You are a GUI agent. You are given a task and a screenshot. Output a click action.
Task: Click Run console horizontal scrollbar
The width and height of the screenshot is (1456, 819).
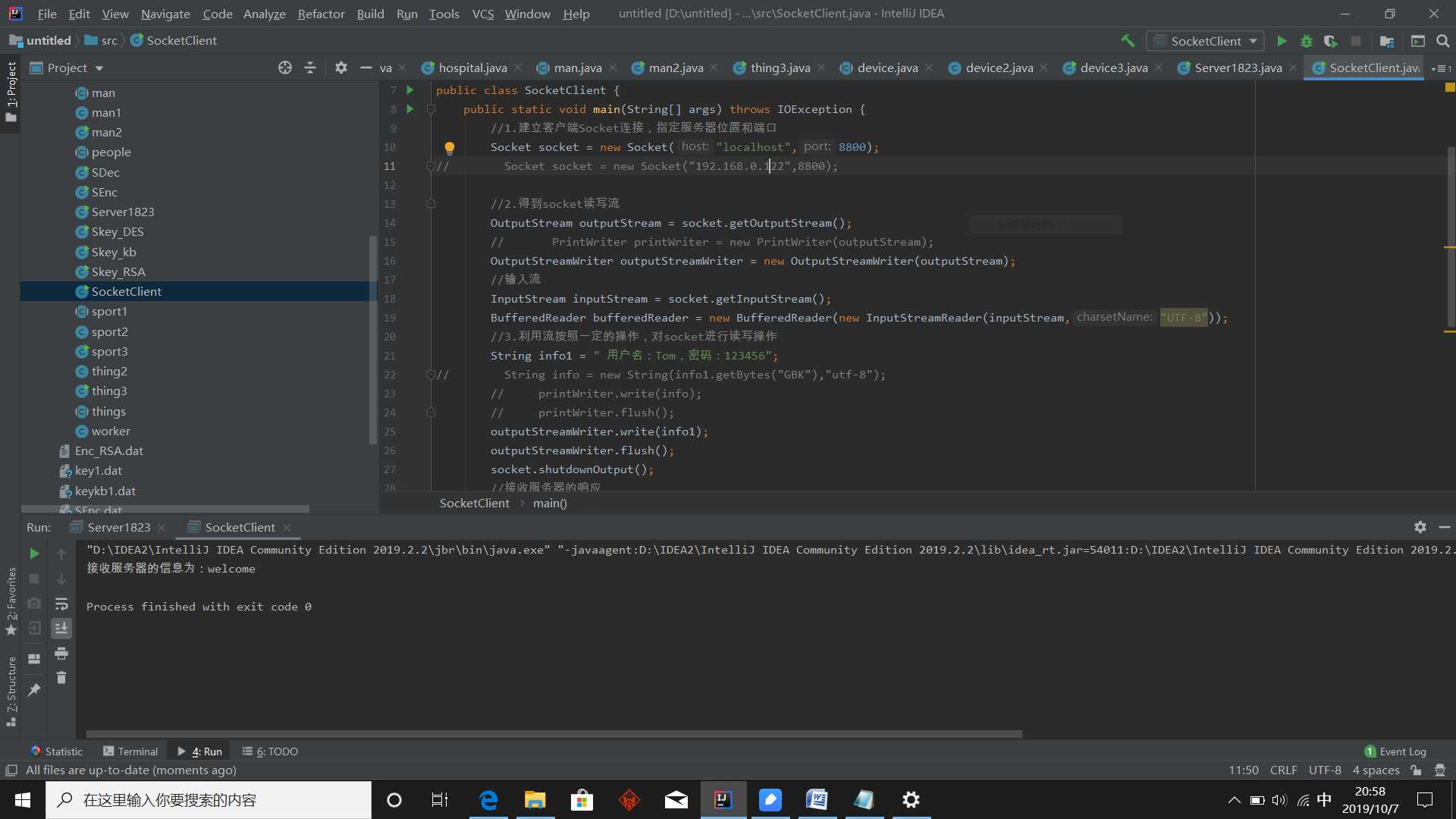554,733
